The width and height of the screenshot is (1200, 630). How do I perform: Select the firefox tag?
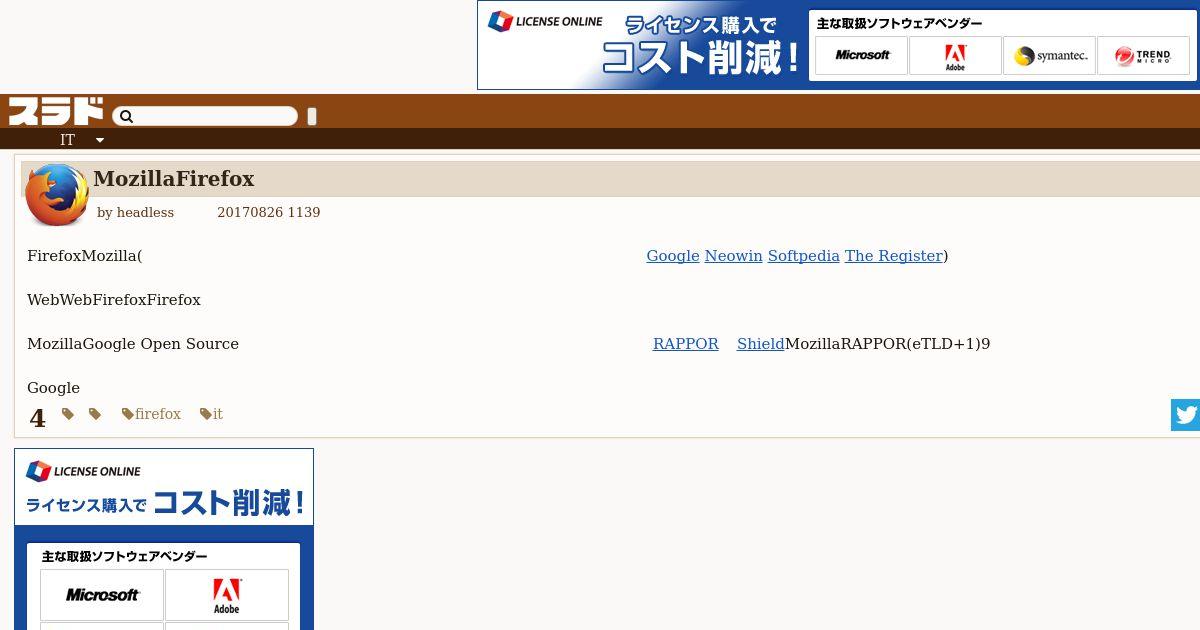coord(151,414)
